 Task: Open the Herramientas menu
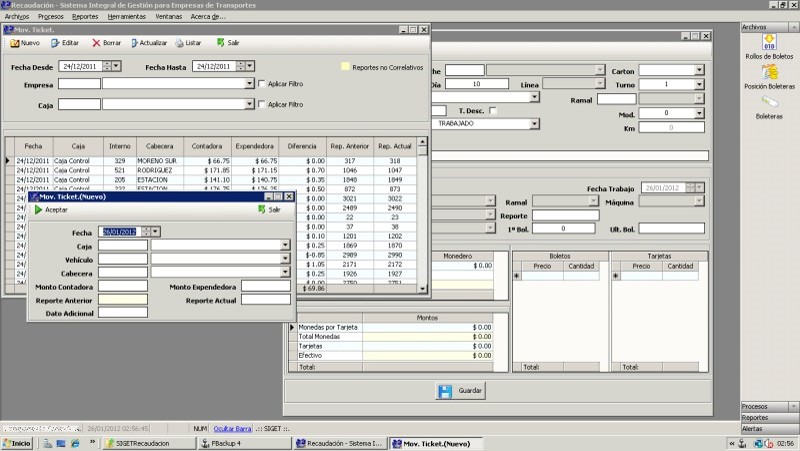127,17
